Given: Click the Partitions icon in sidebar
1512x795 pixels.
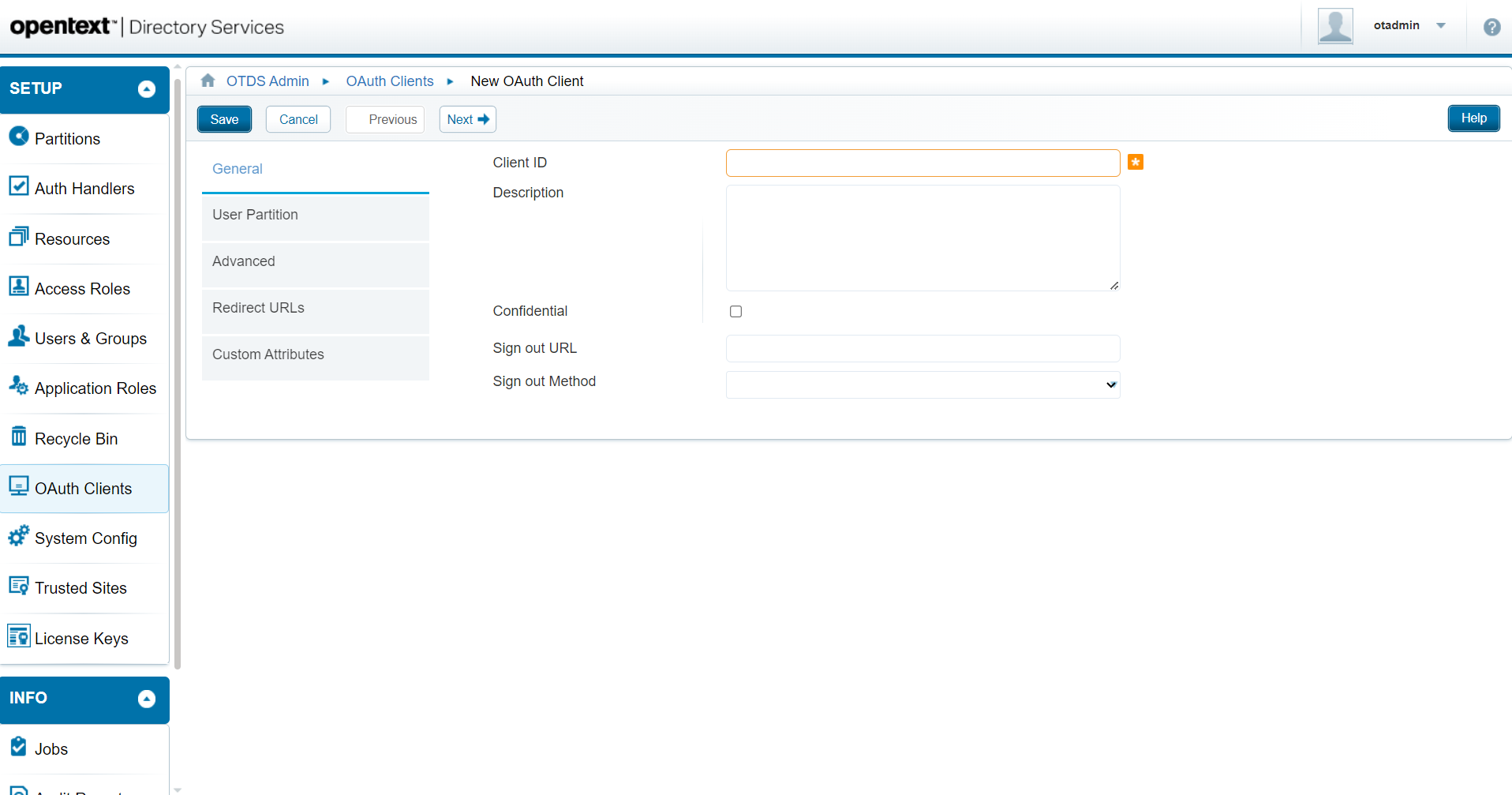Looking at the screenshot, I should [19, 137].
